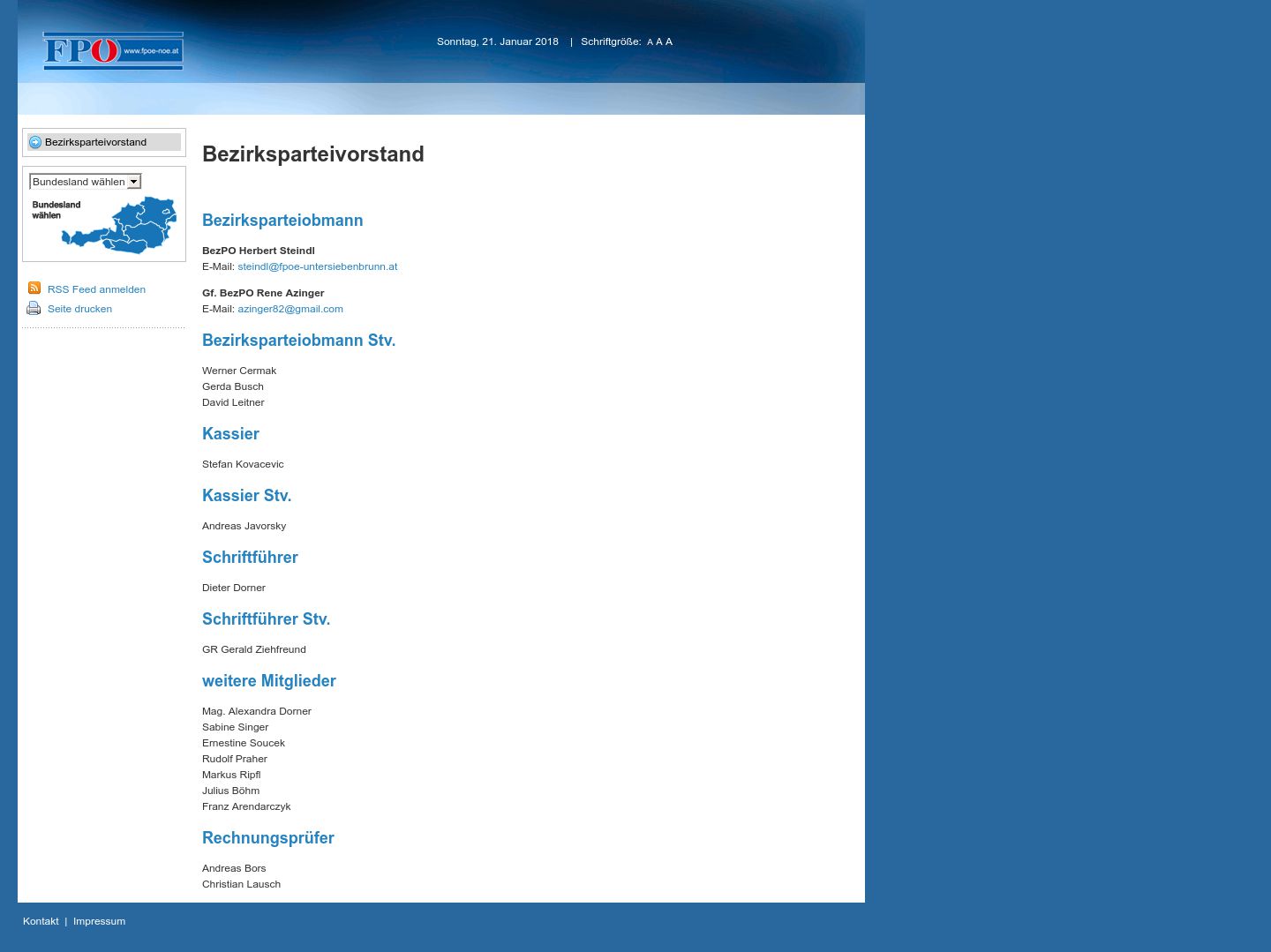Click the name Stefan Kovacevic
The width and height of the screenshot is (1271, 952).
(x=243, y=464)
